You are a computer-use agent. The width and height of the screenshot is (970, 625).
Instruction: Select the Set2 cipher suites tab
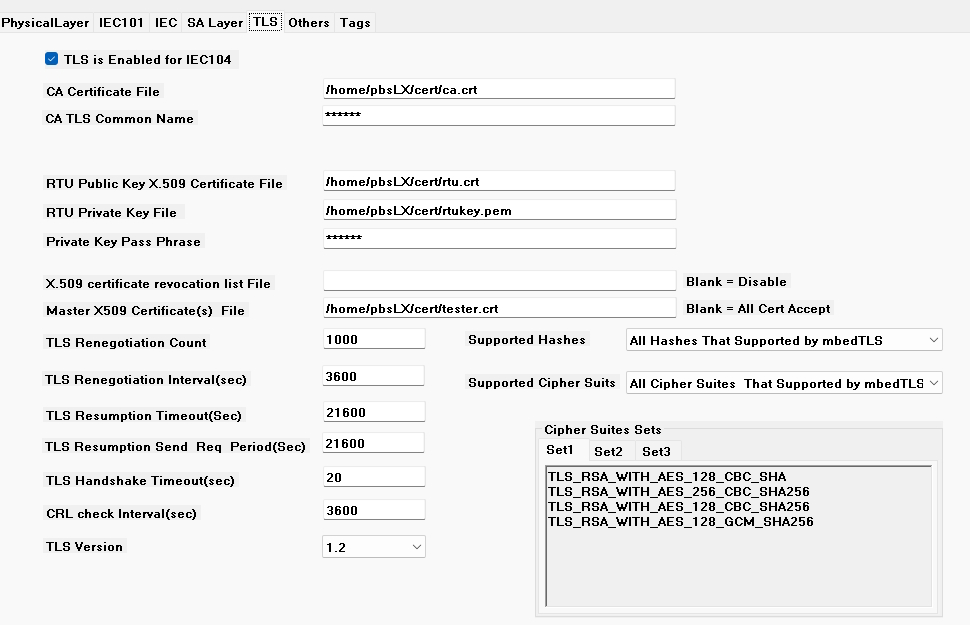click(x=609, y=451)
